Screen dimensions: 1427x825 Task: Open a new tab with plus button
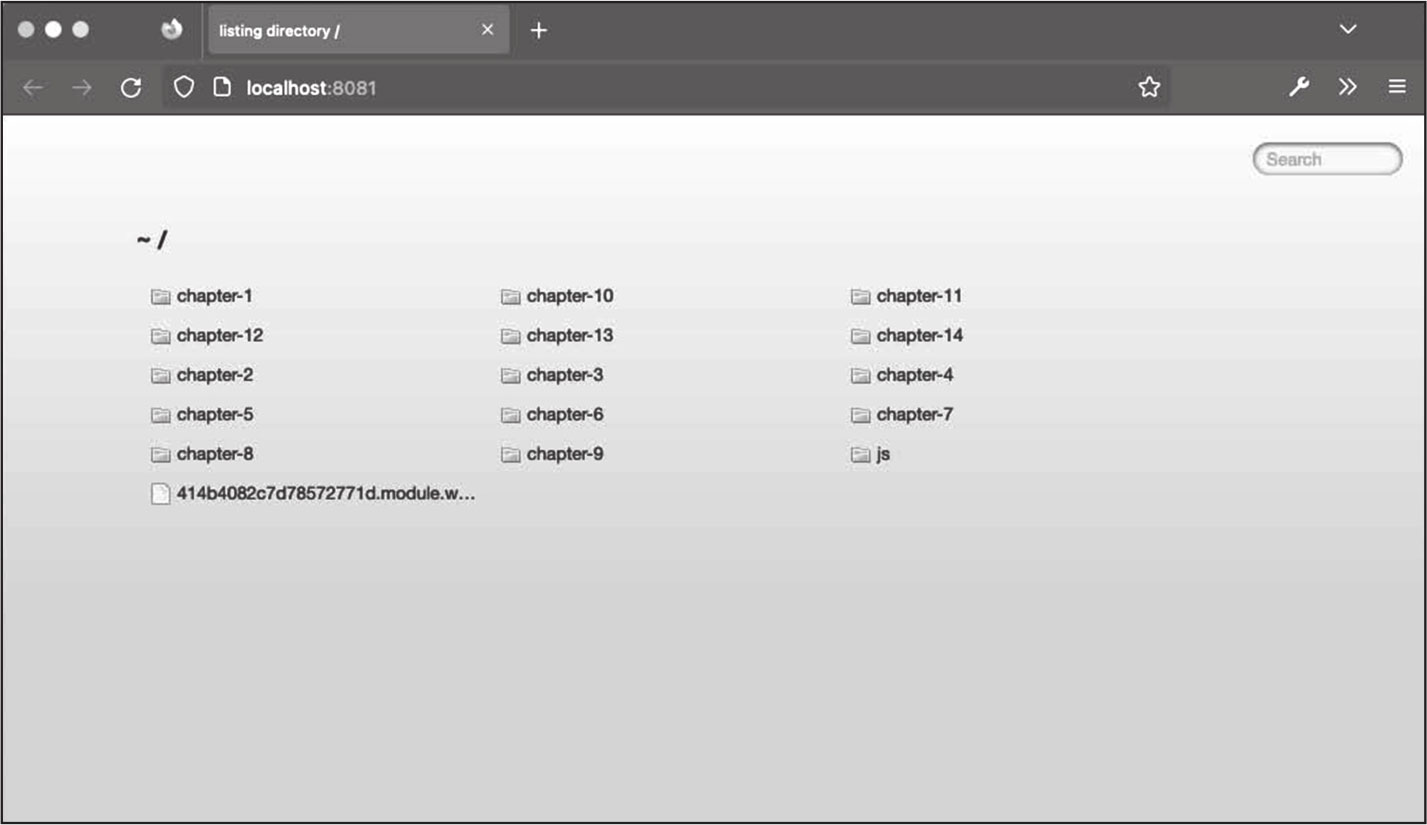point(539,30)
